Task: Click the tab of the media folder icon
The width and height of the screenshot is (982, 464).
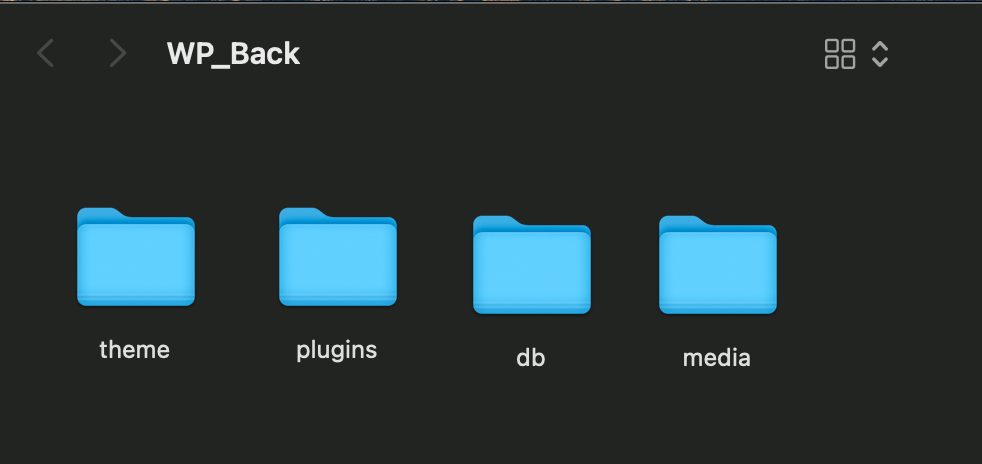Action: 682,221
